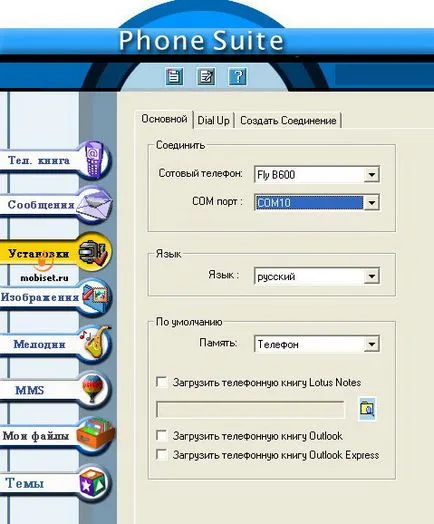Expand the Язык language dropdown arrow

pyautogui.click(x=371, y=276)
